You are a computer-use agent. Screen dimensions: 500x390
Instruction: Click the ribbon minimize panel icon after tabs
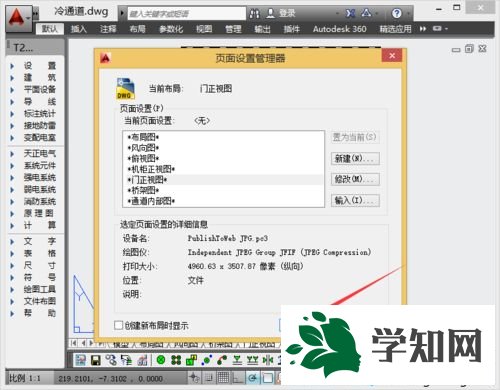coord(437,29)
